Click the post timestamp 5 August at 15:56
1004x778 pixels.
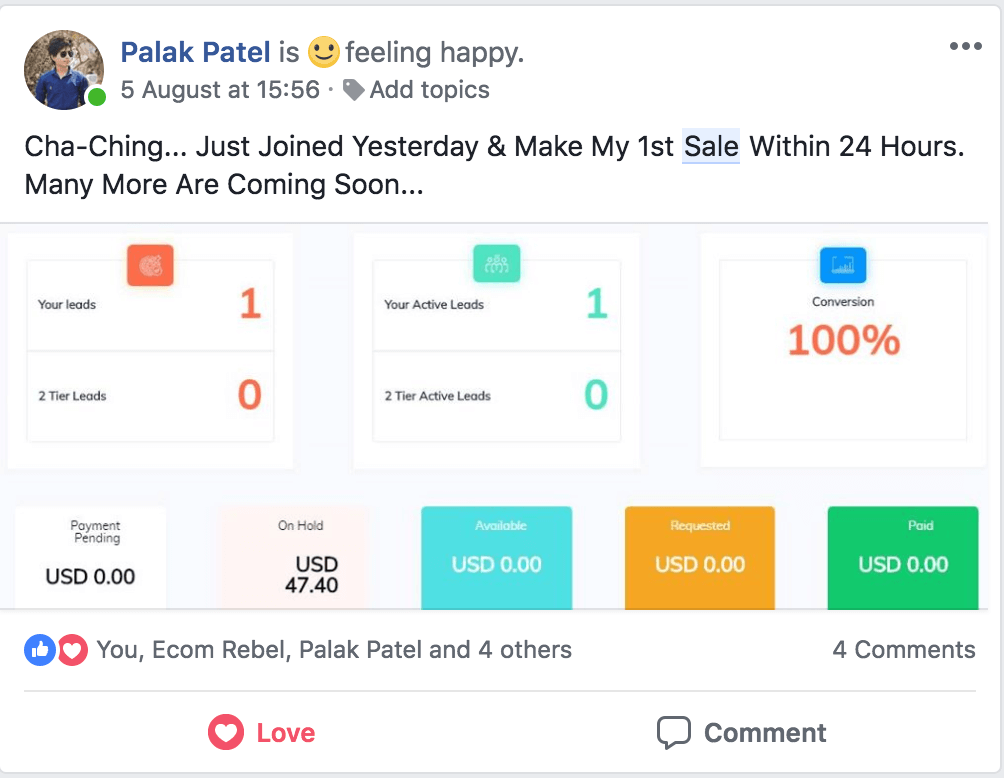(x=220, y=90)
